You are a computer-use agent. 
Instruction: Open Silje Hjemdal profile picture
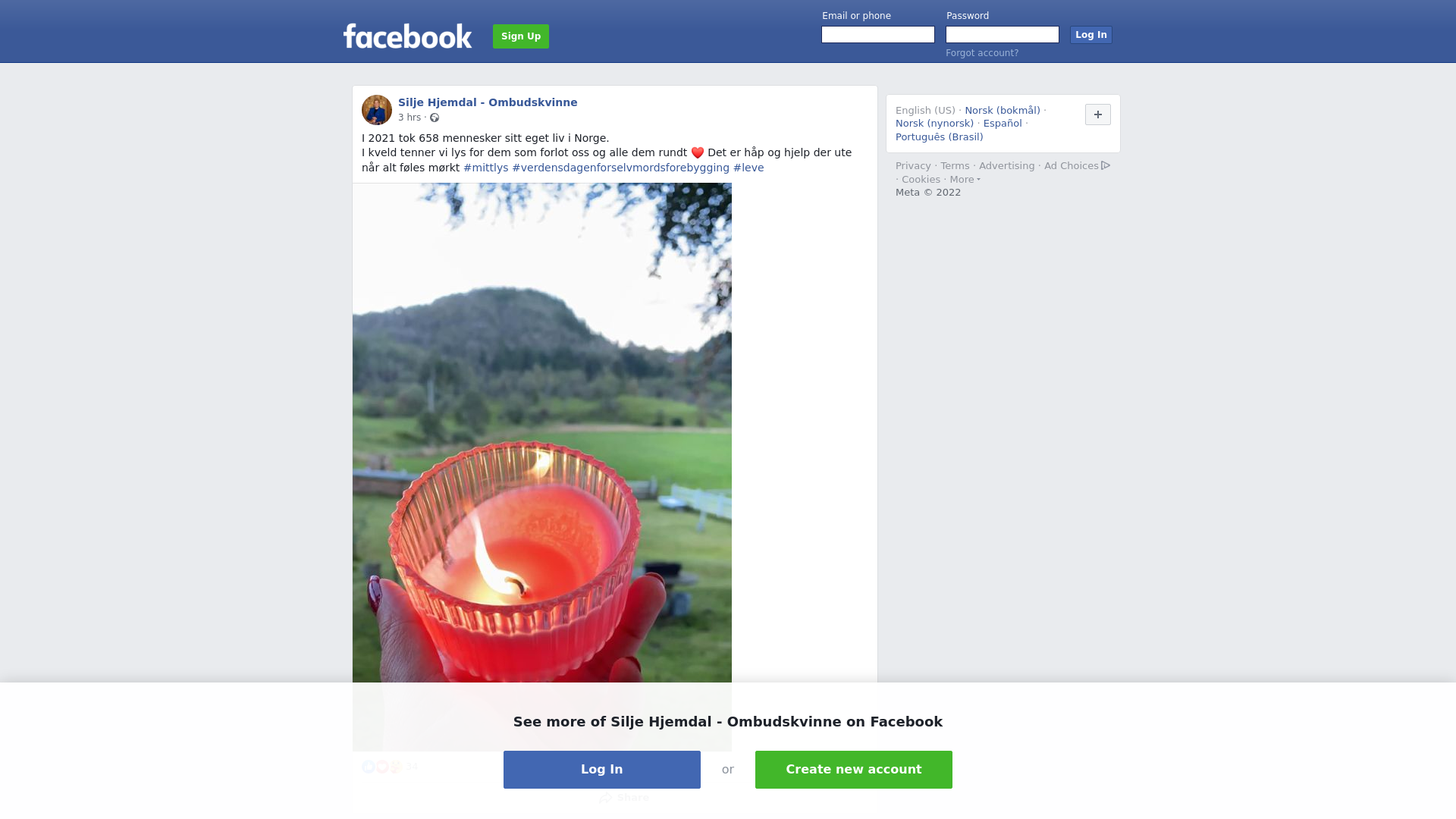[x=377, y=110]
